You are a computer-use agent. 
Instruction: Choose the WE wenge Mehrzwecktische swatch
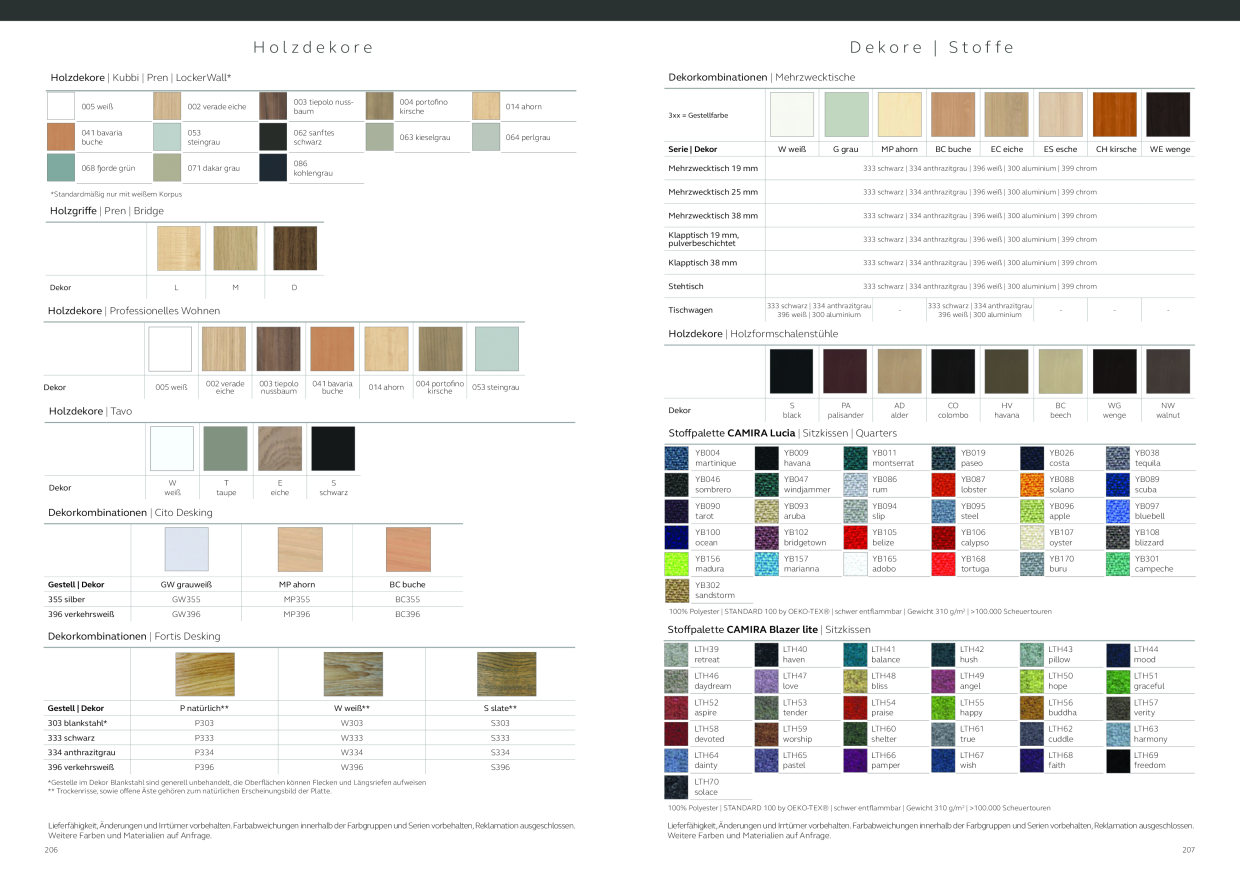[x=1168, y=114]
